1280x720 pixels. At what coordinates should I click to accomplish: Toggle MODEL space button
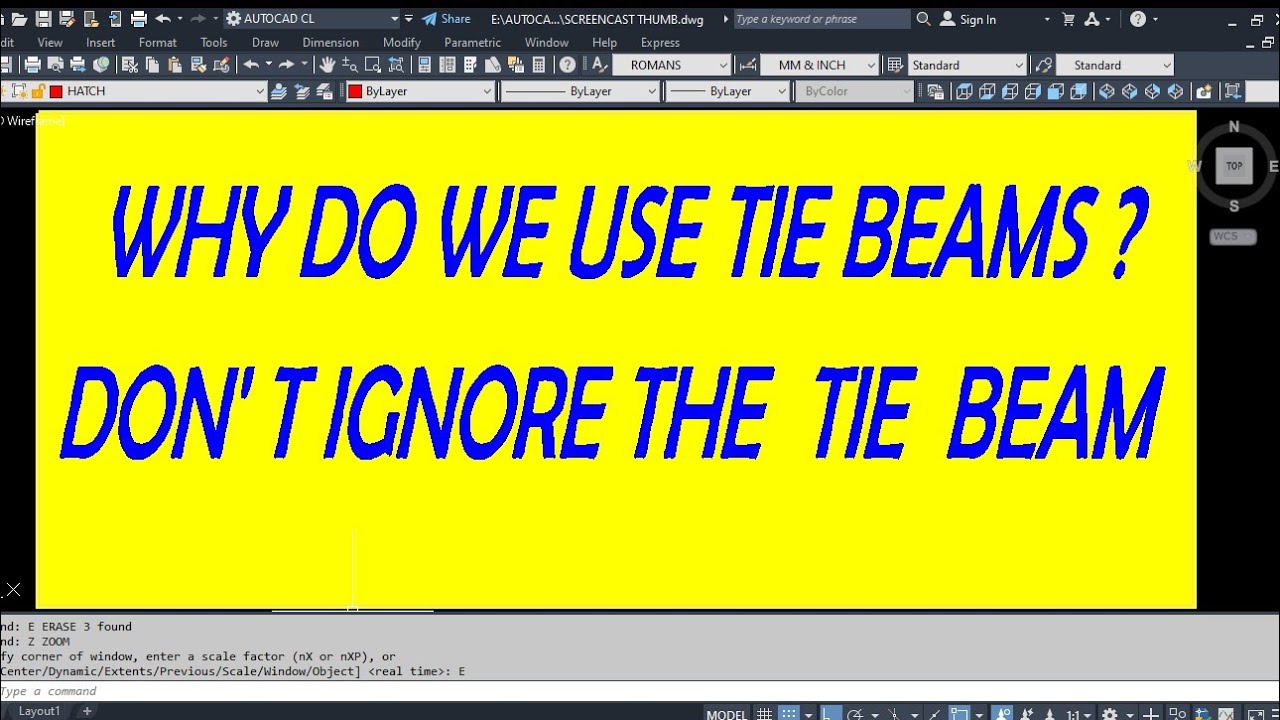[726, 714]
